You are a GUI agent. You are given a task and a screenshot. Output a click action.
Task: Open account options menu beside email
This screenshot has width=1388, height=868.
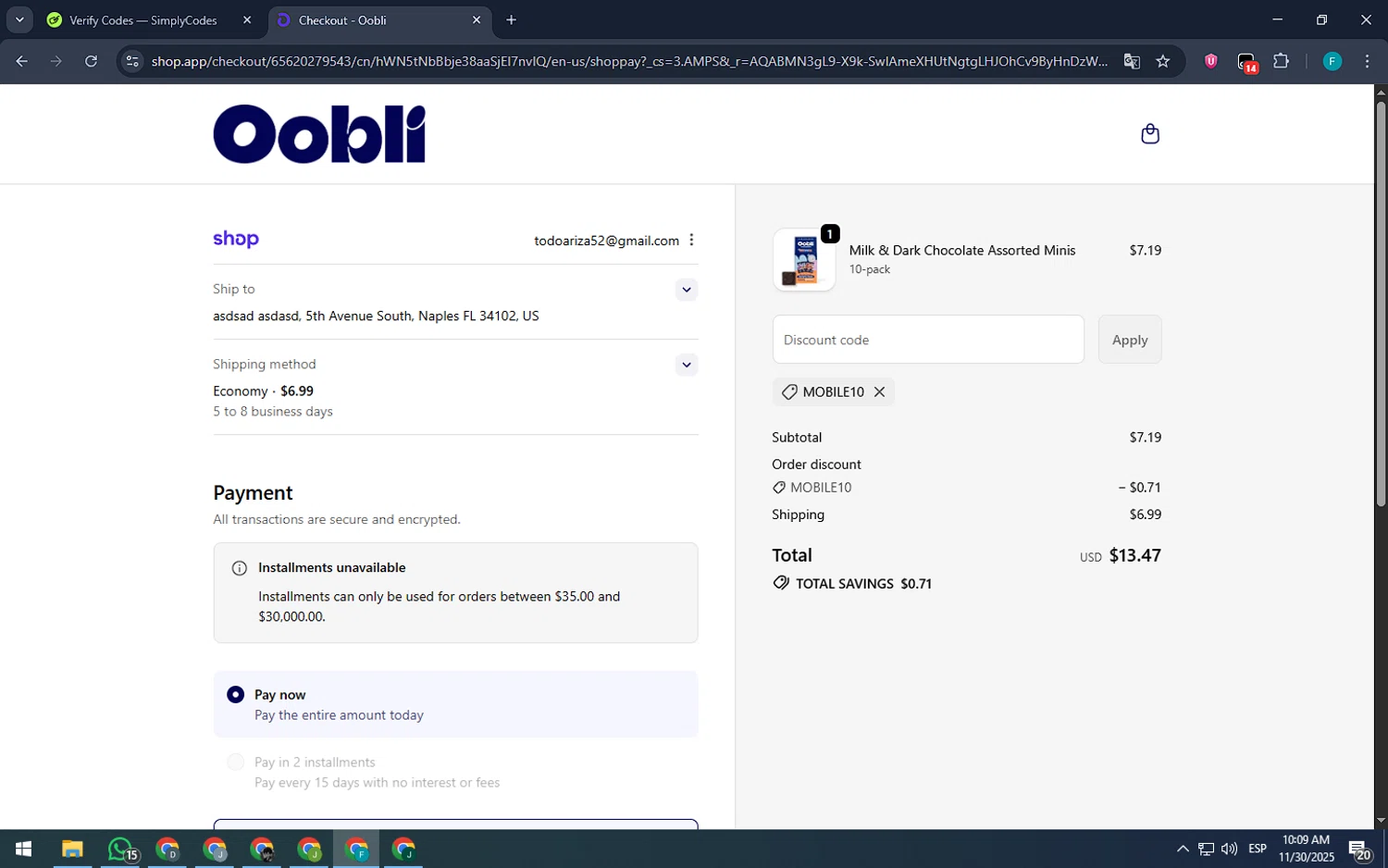(691, 240)
